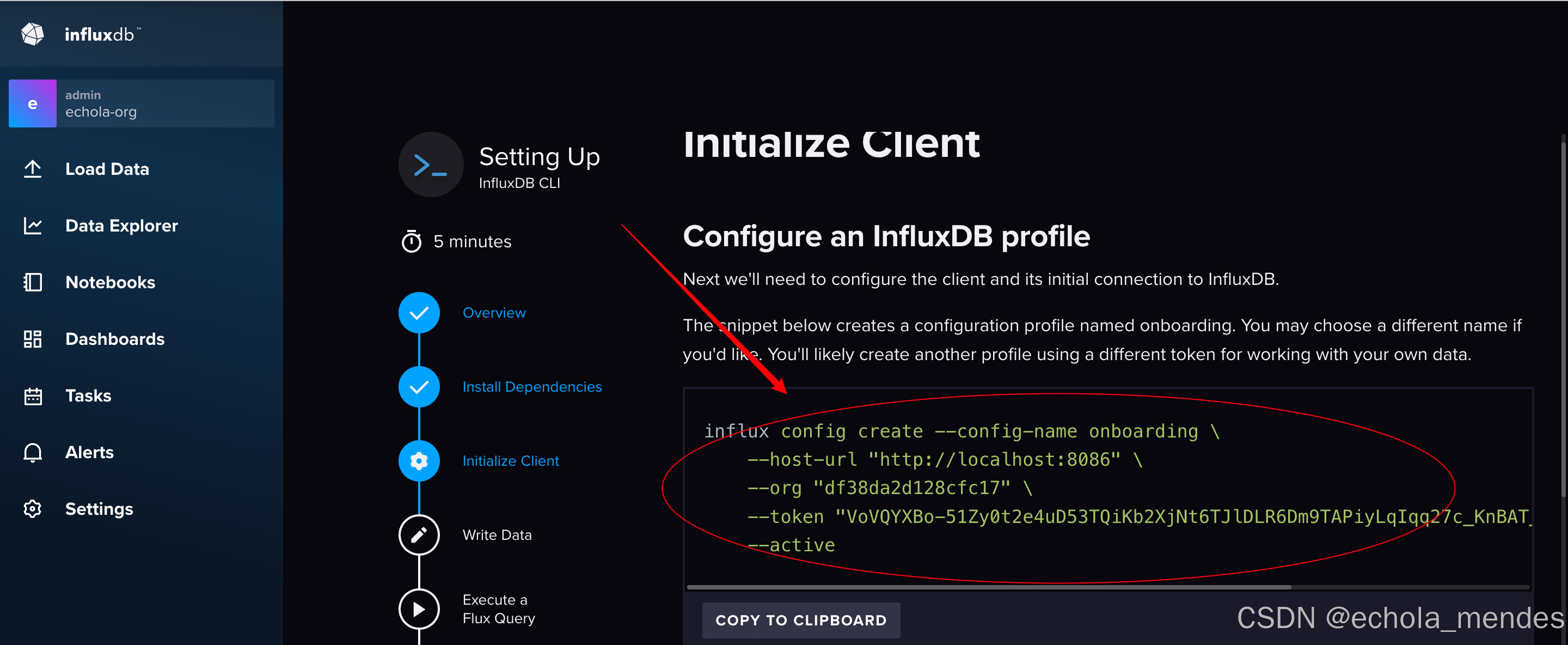1568x645 pixels.
Task: Click the 'influx config create' command line
Action: click(x=961, y=431)
